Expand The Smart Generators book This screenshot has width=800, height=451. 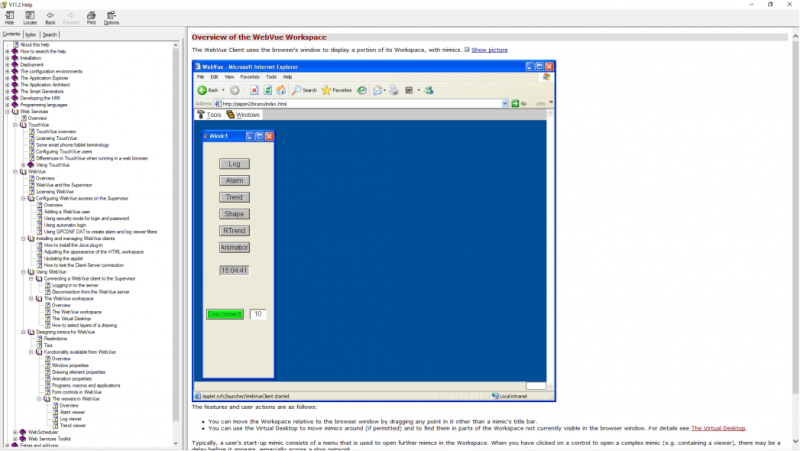click(x=7, y=91)
